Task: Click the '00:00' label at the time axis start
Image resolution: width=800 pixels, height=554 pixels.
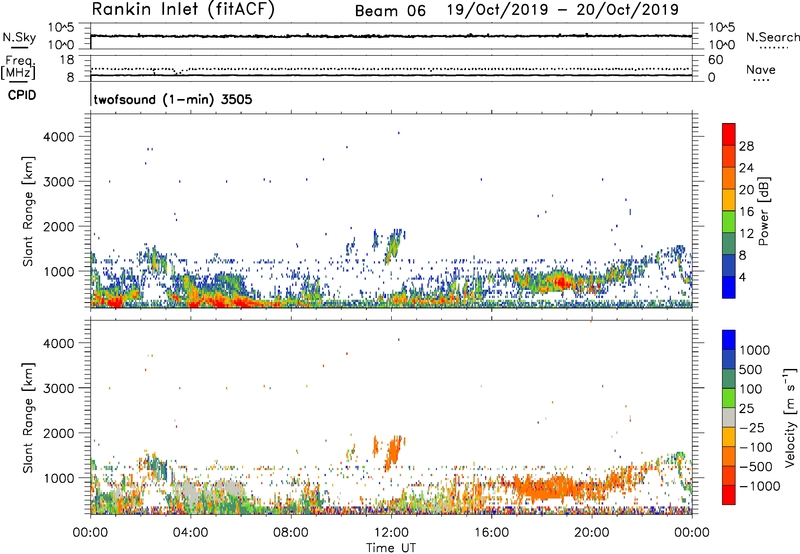Action: (x=90, y=533)
